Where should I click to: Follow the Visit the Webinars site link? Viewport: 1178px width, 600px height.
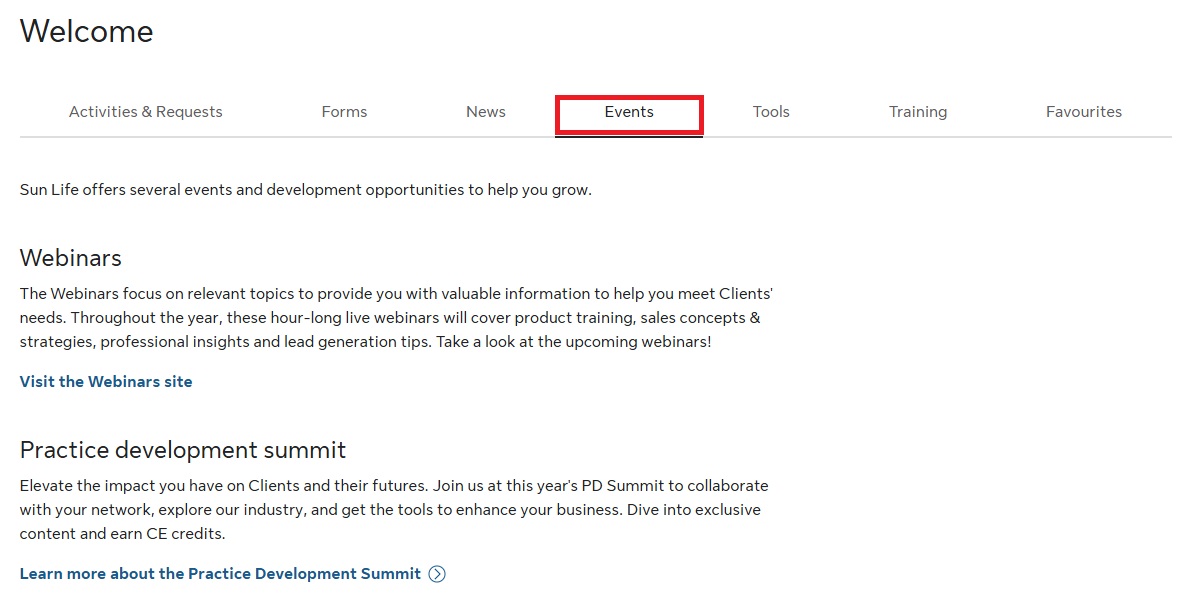pos(106,382)
